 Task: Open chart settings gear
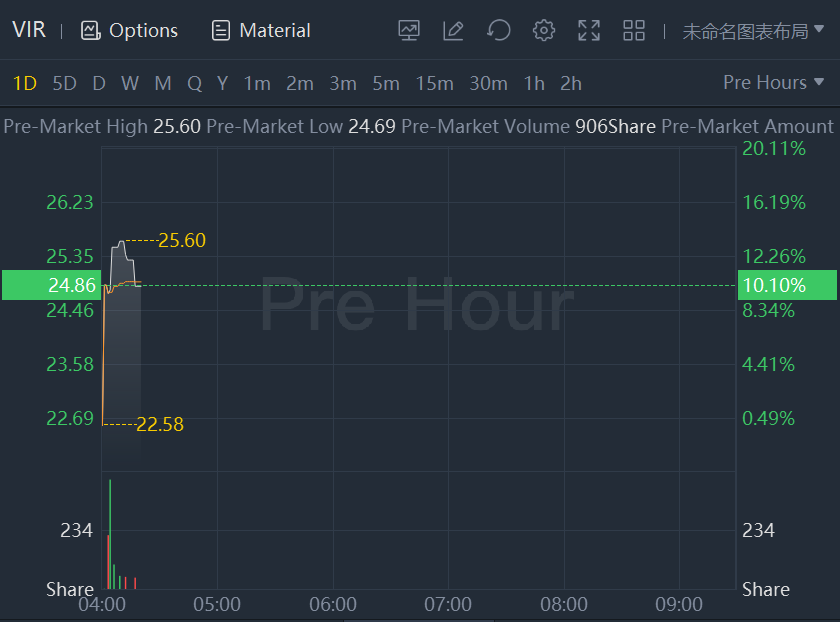click(544, 30)
